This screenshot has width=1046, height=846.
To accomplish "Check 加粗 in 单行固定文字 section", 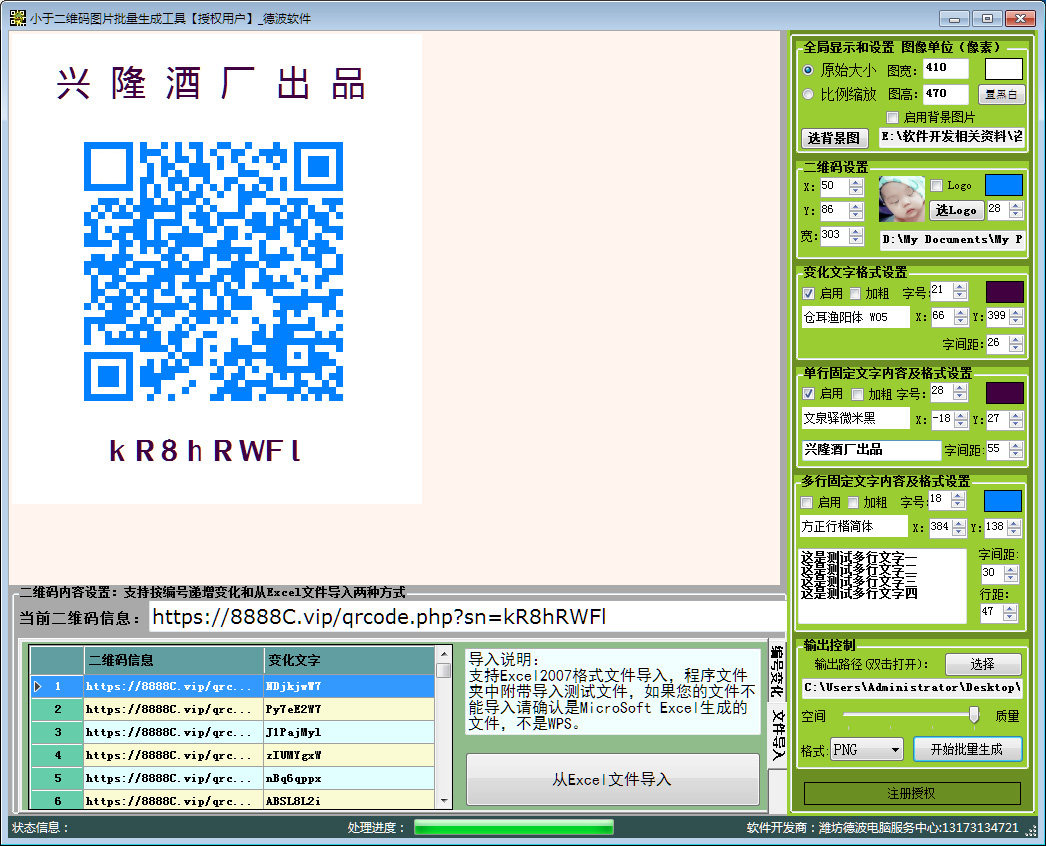I will [x=858, y=394].
